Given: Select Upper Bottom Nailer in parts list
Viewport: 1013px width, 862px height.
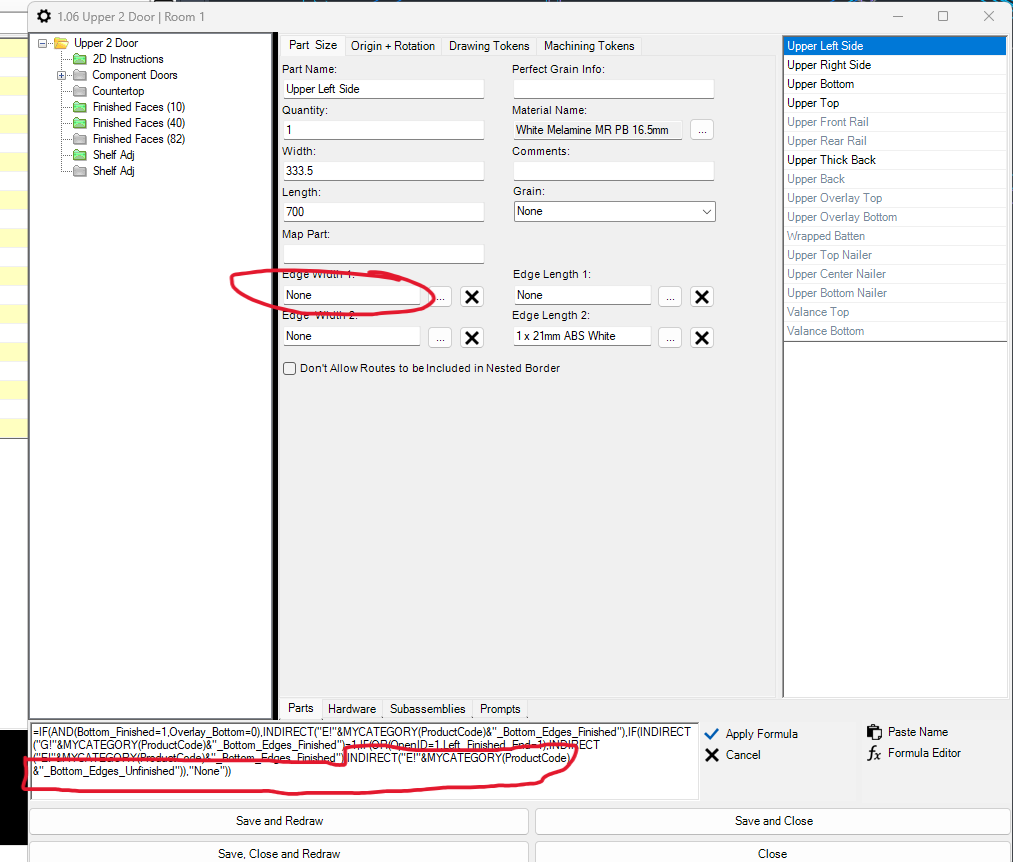Looking at the screenshot, I should tap(895, 293).
